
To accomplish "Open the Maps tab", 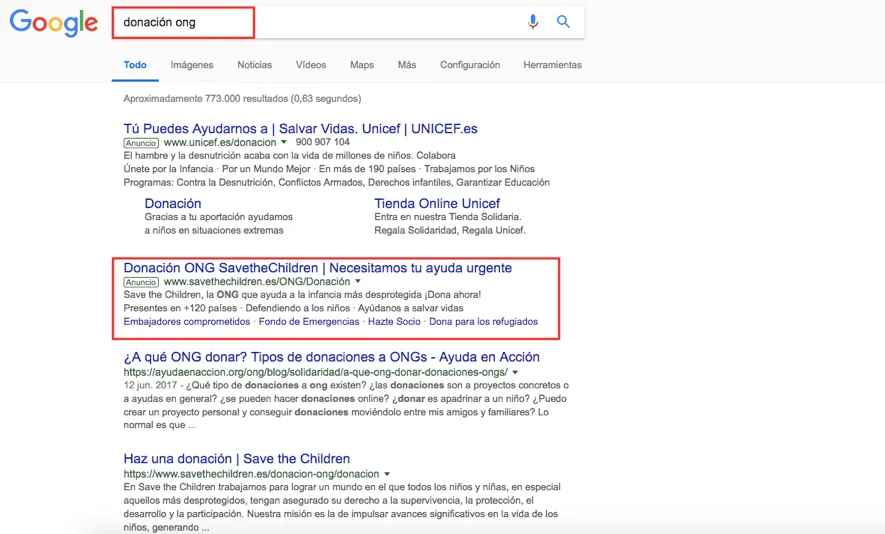I will point(362,65).
